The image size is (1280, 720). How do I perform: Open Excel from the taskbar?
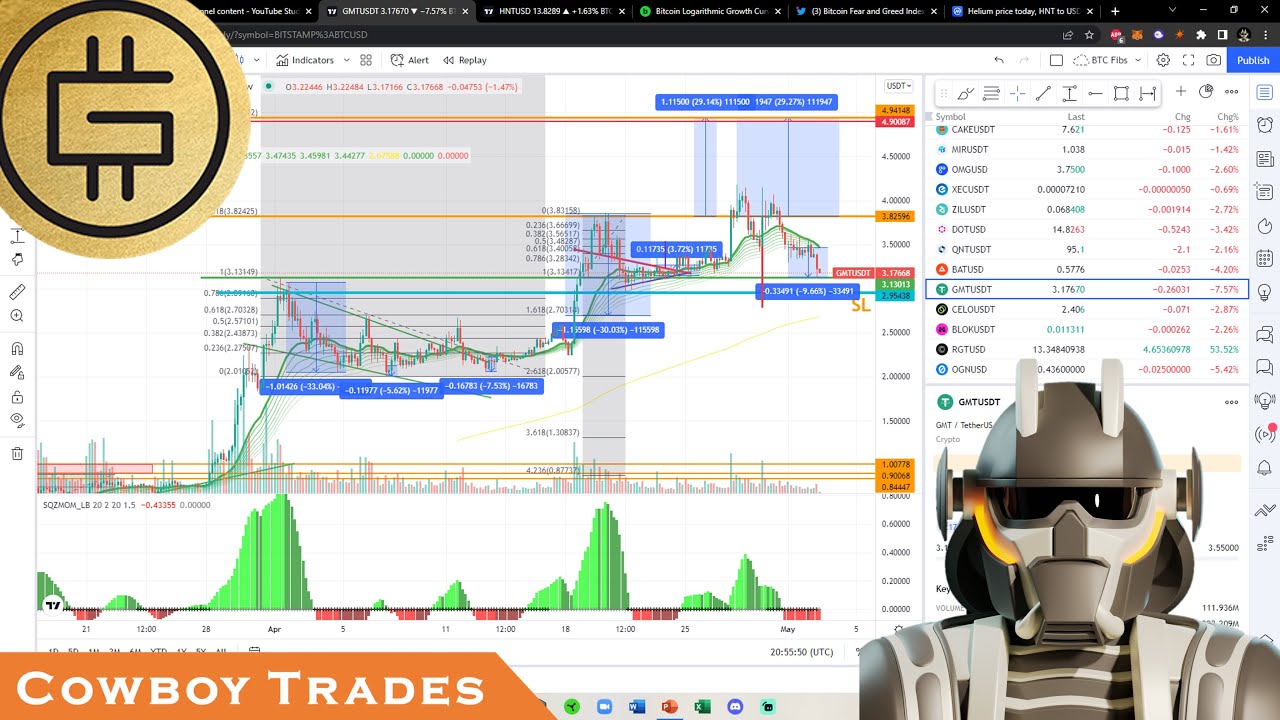(702, 707)
